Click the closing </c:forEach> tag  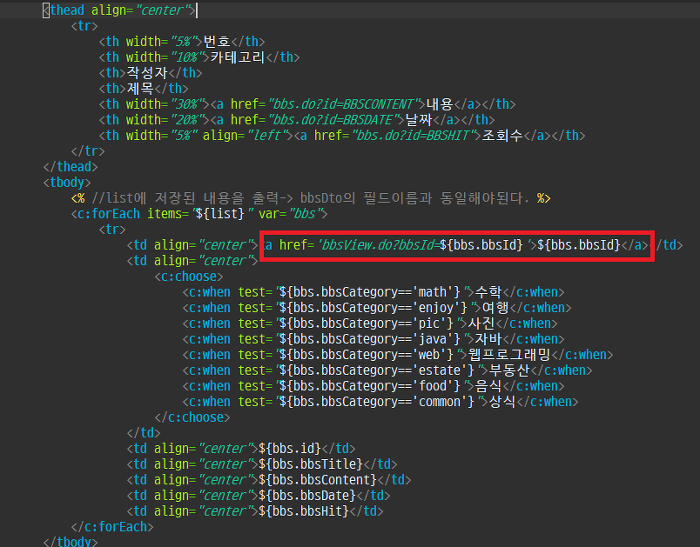coord(112,526)
